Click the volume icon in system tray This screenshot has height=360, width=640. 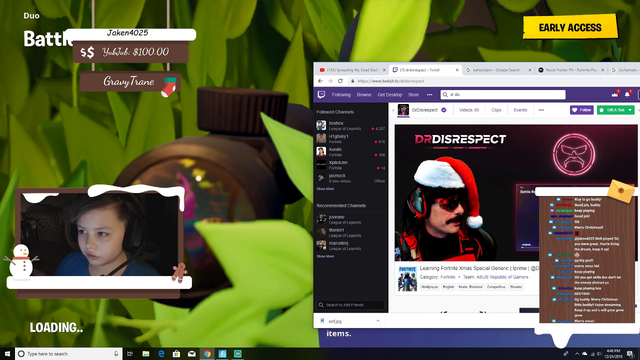click(599, 353)
